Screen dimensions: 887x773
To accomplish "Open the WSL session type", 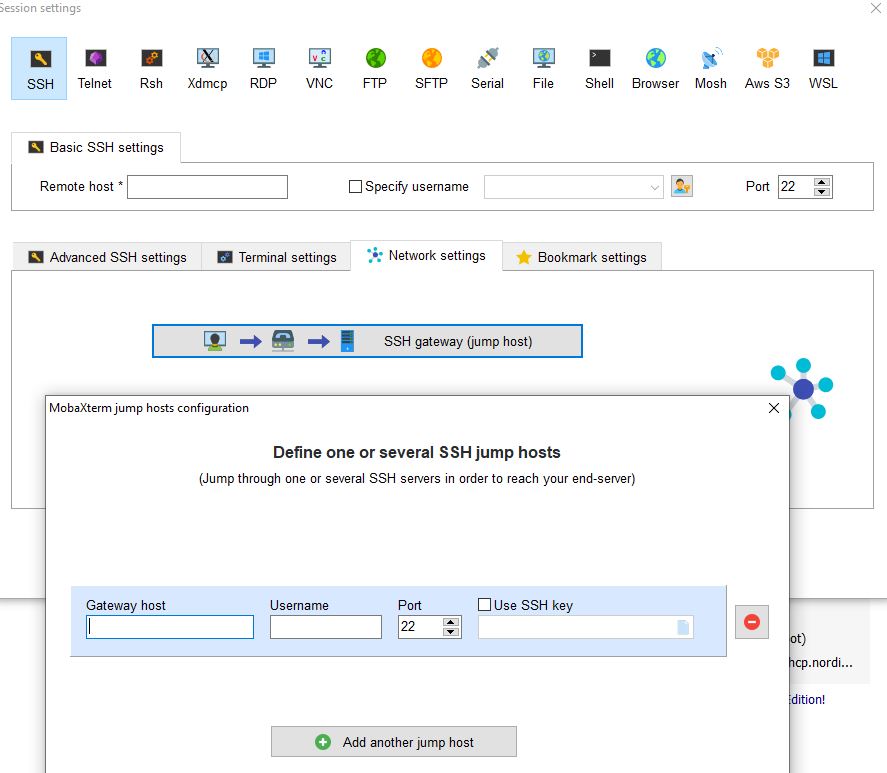I will click(823, 68).
